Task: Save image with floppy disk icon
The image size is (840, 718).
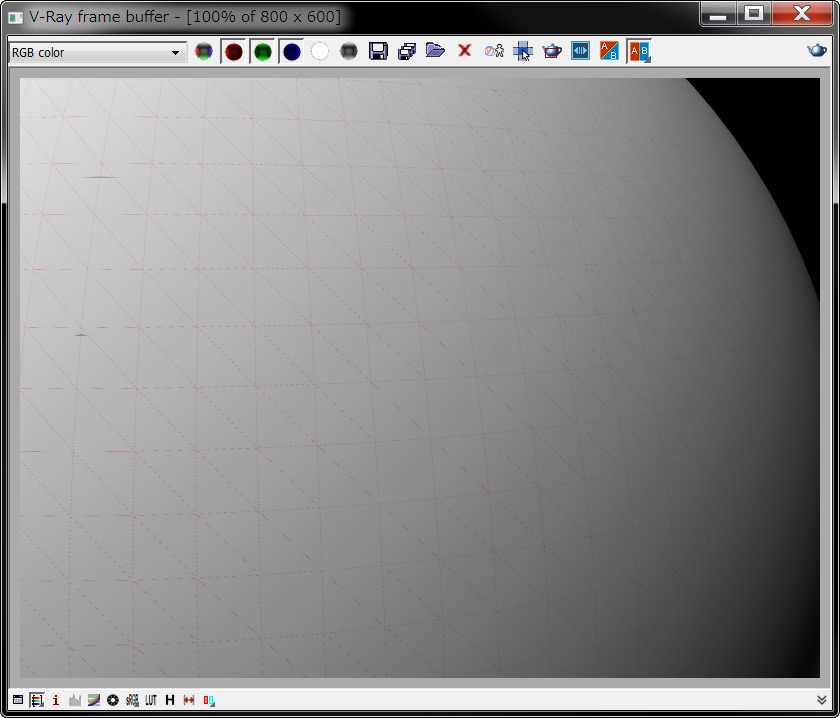Action: point(378,51)
